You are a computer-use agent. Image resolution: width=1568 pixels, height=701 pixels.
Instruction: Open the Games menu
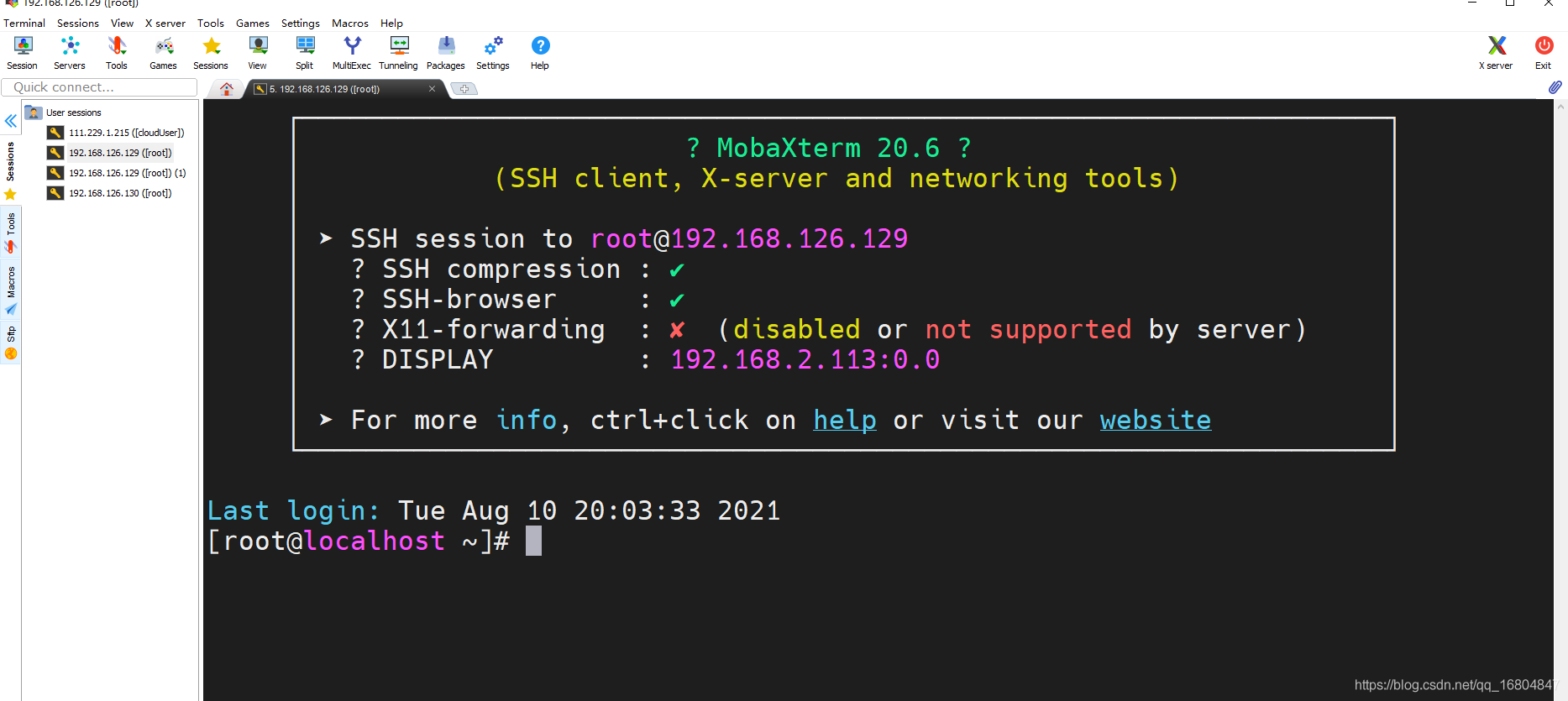253,23
